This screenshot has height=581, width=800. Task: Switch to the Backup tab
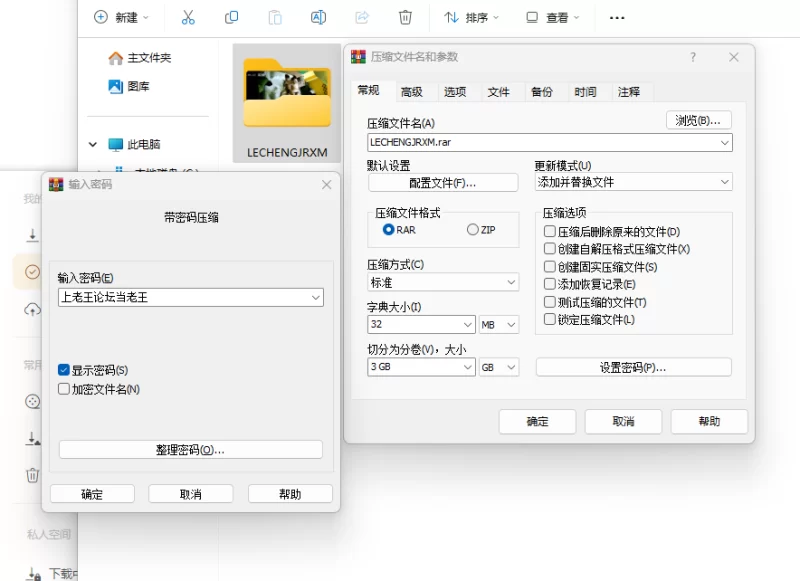click(541, 92)
